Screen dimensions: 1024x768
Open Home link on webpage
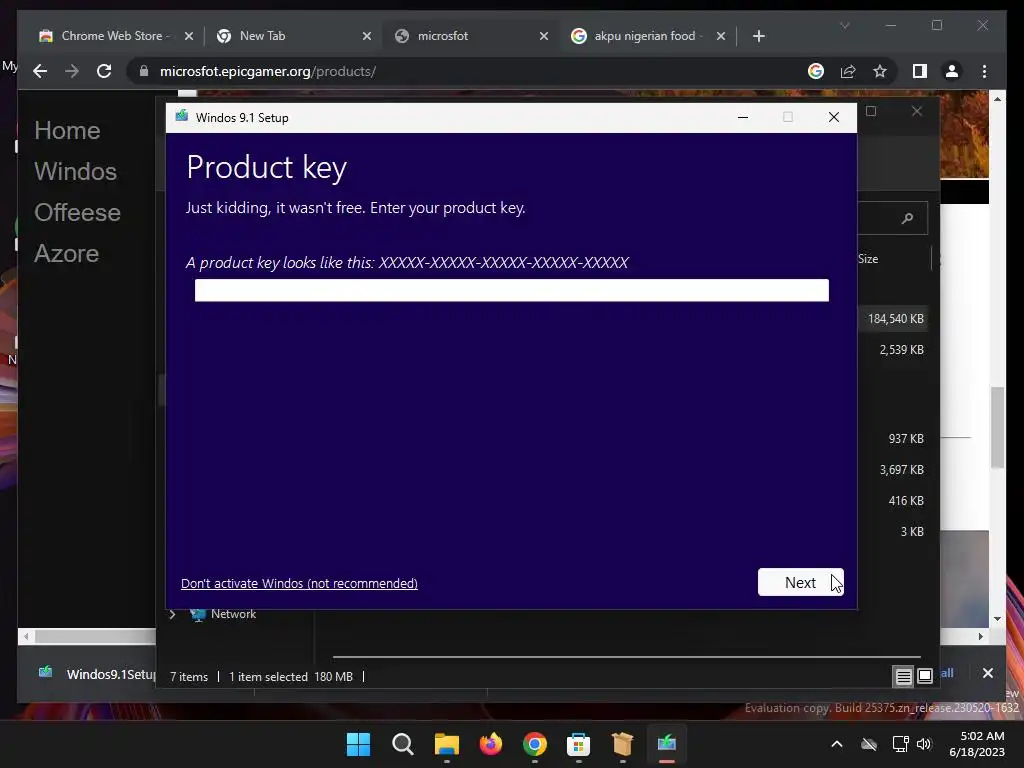67,130
